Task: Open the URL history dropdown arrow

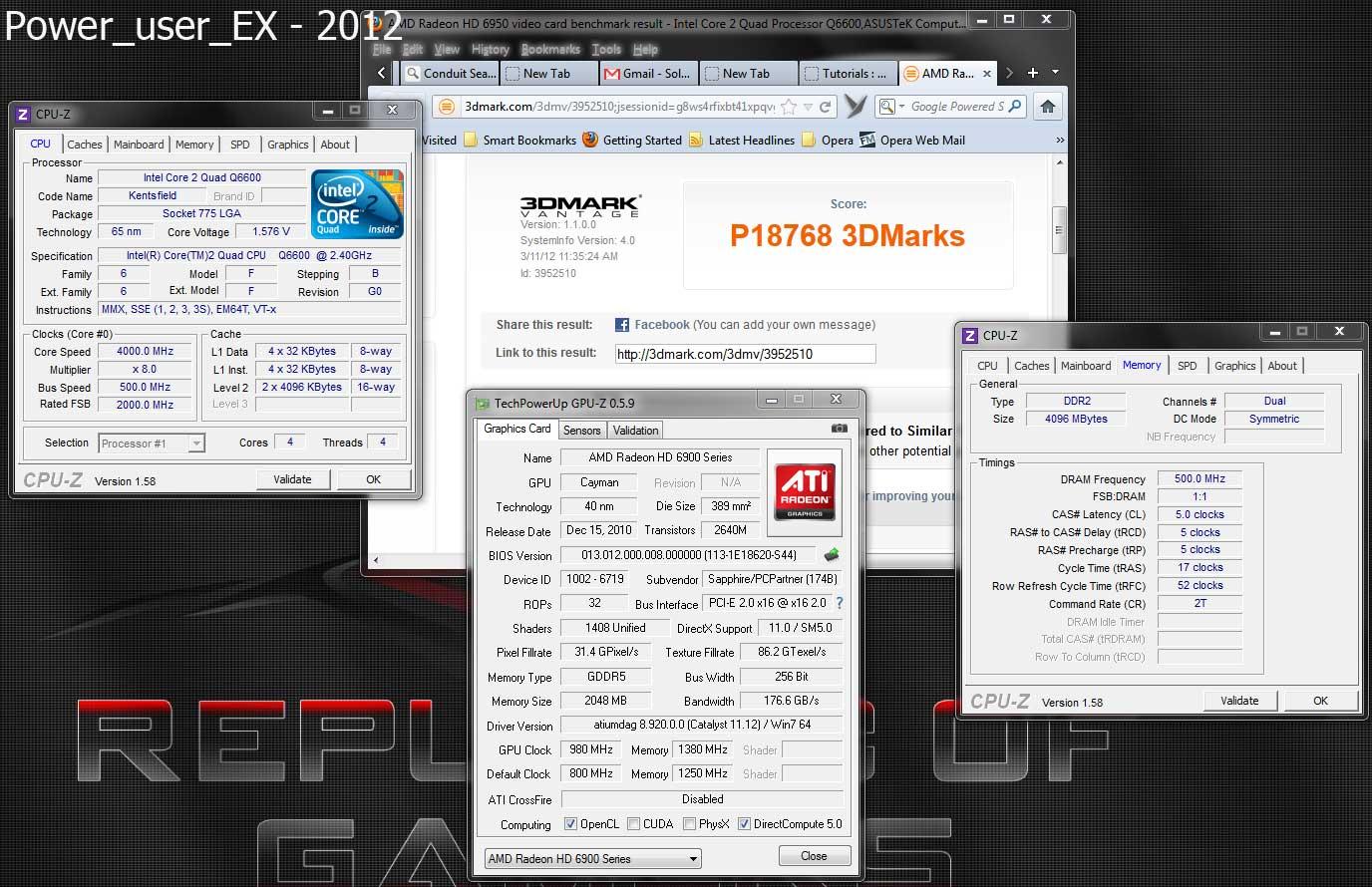Action: tap(808, 107)
